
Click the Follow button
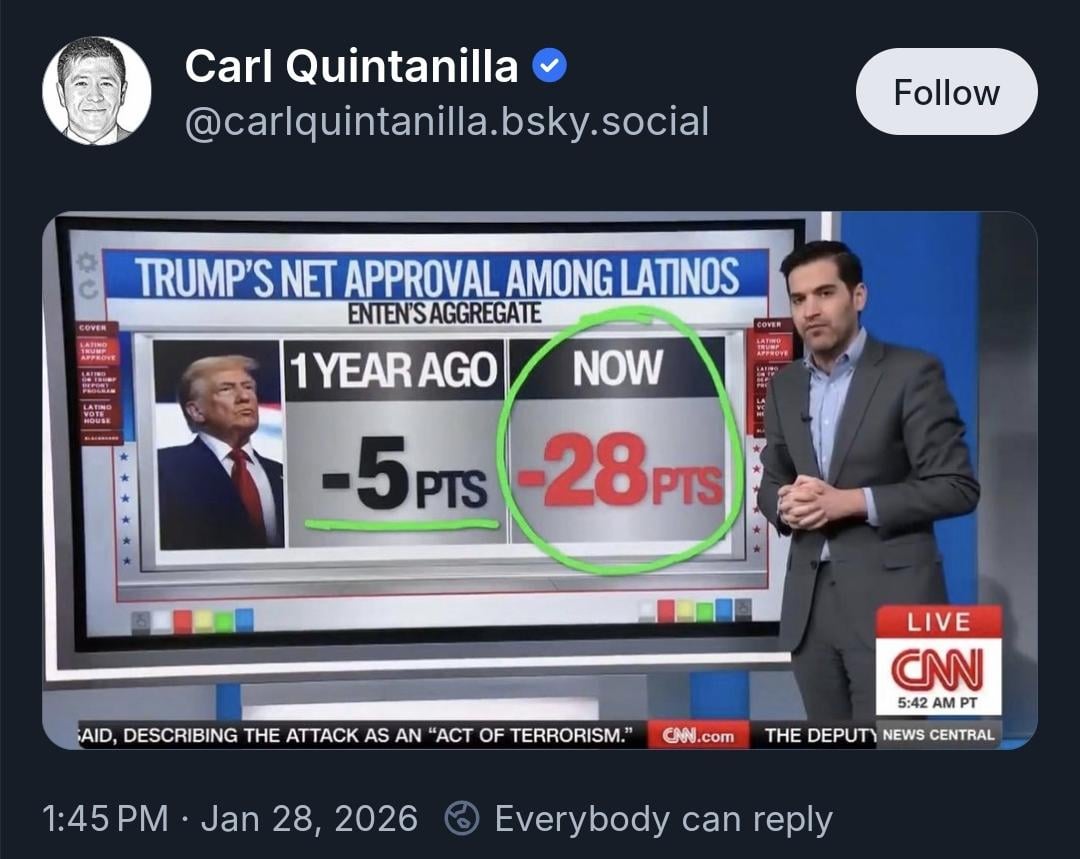coord(946,92)
